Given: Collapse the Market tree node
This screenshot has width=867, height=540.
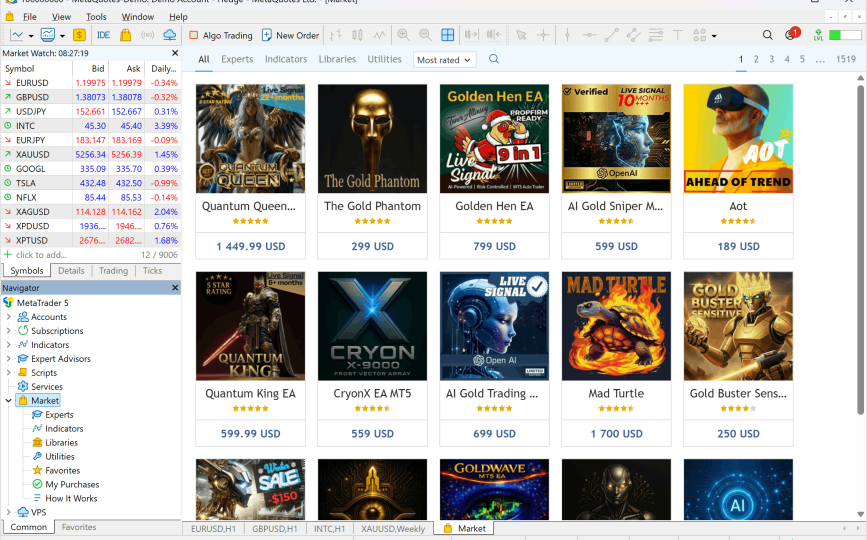Looking at the screenshot, I should point(8,400).
